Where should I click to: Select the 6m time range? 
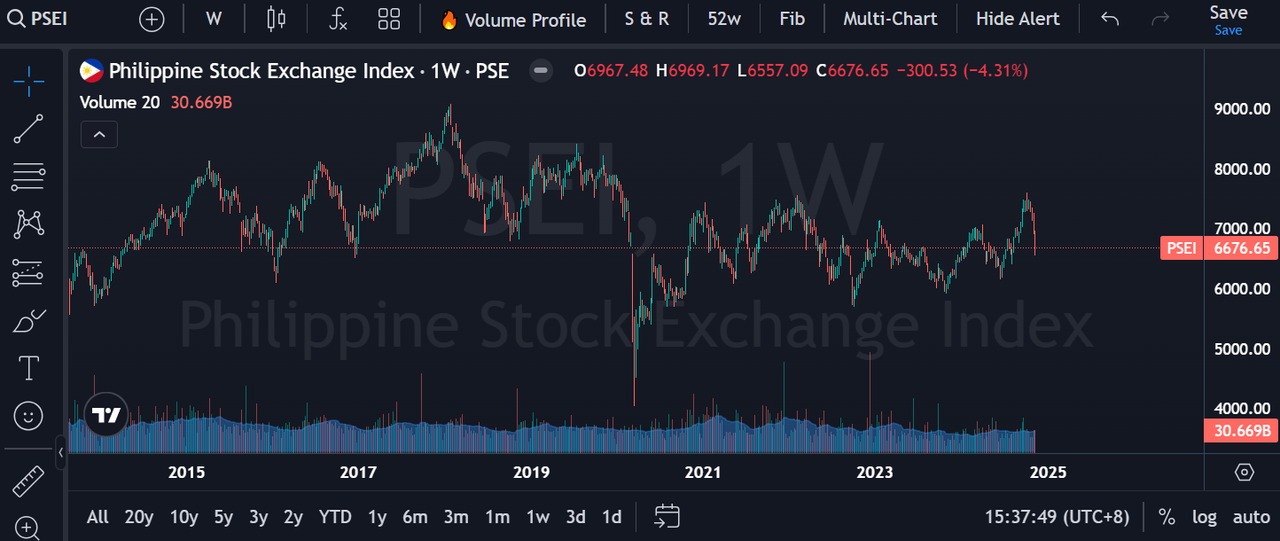415,517
